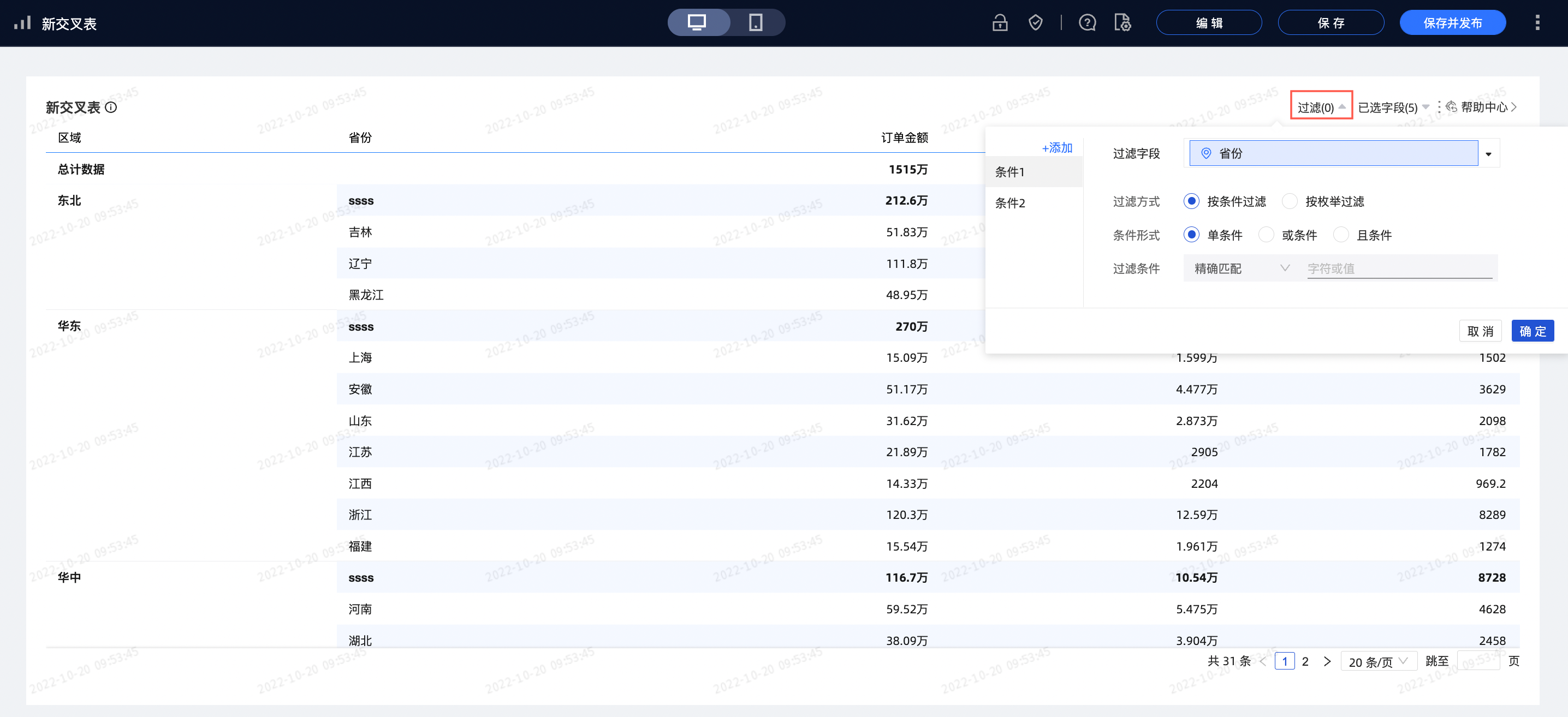This screenshot has height=717, width=1568.
Task: Click the 总计数据 row label
Action: point(81,169)
